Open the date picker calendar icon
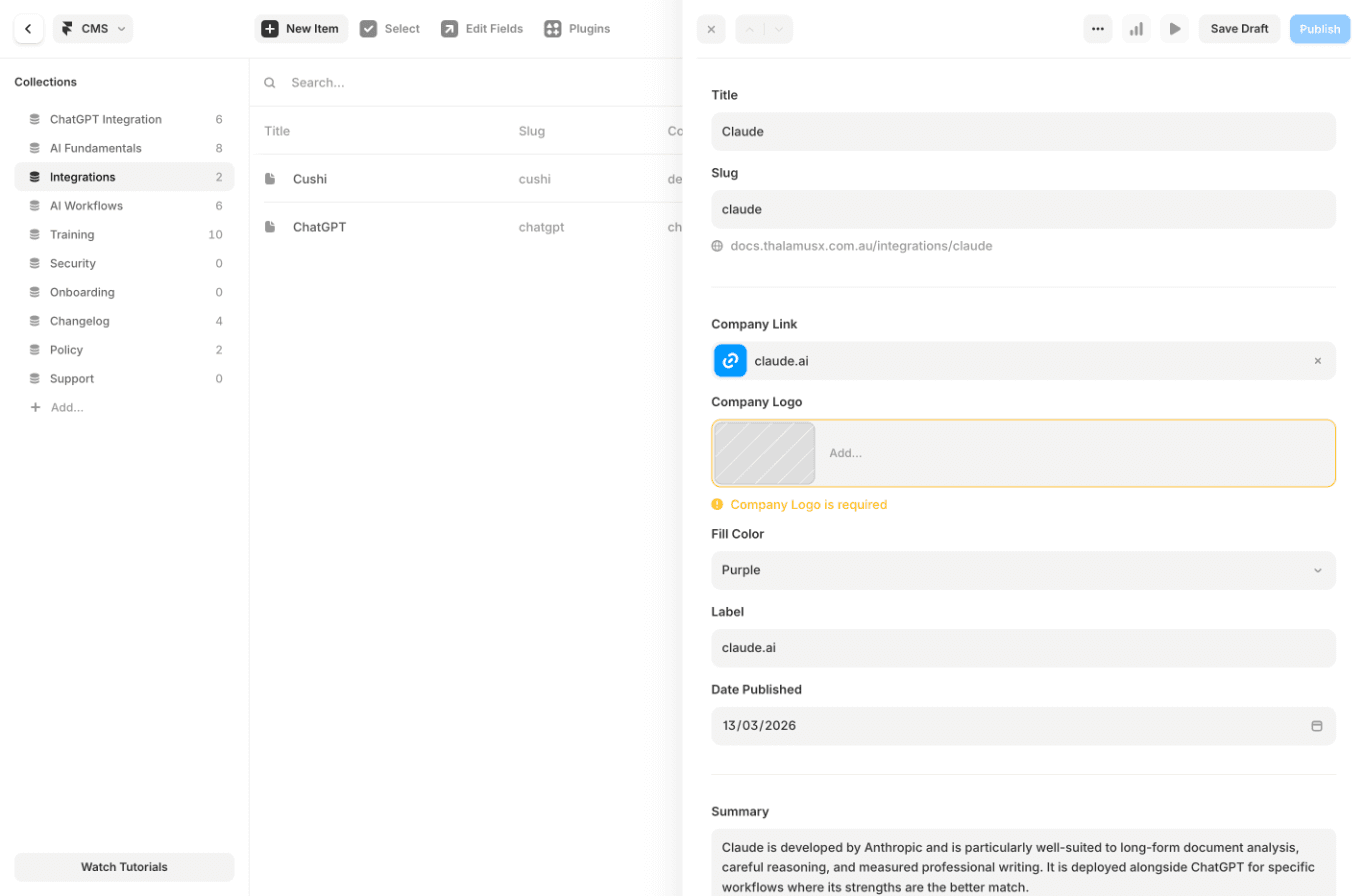The width and height of the screenshot is (1365, 896). [x=1317, y=726]
